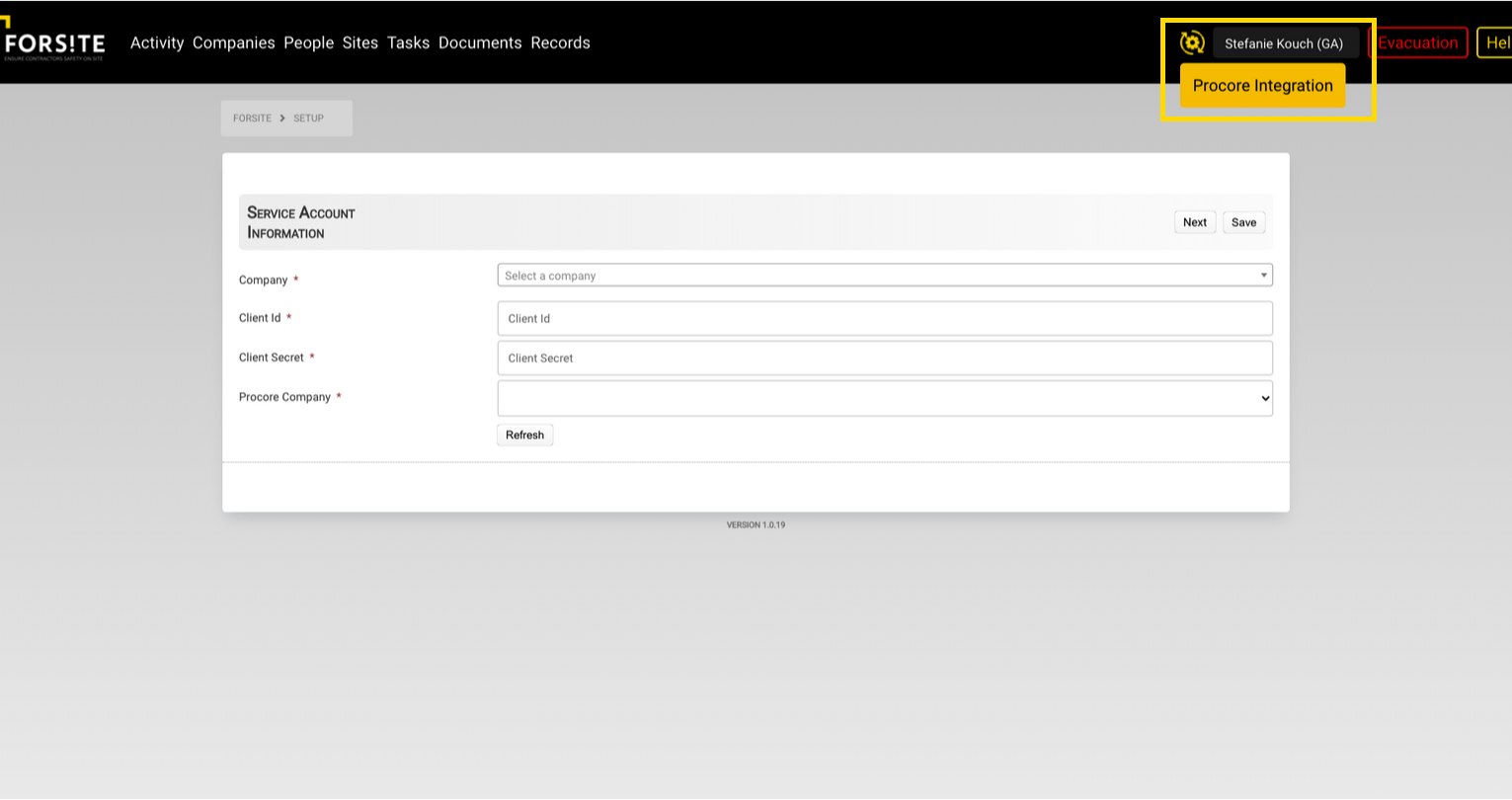Open the Records menu item
This screenshot has height=800, width=1512.
[x=561, y=42]
